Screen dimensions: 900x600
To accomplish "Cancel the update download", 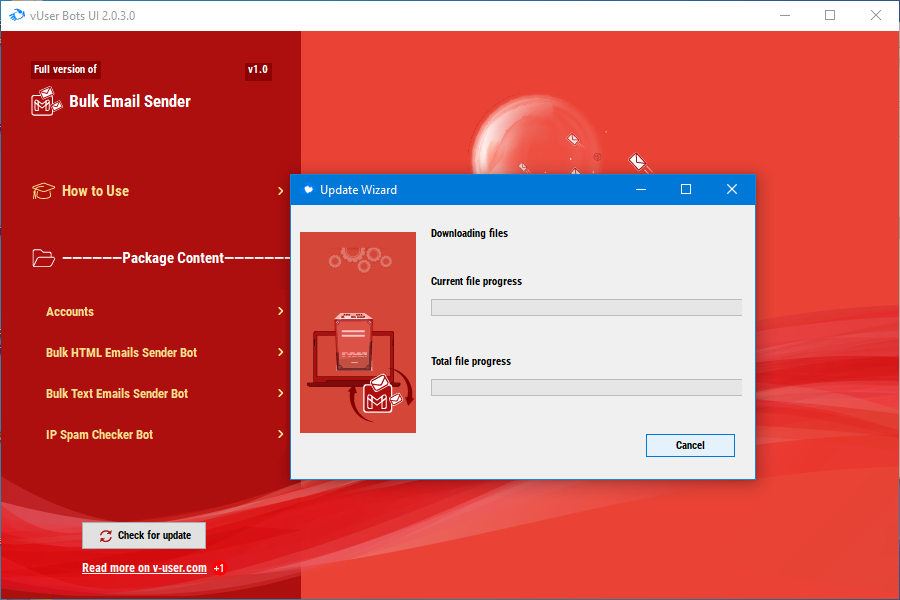I will coord(690,446).
